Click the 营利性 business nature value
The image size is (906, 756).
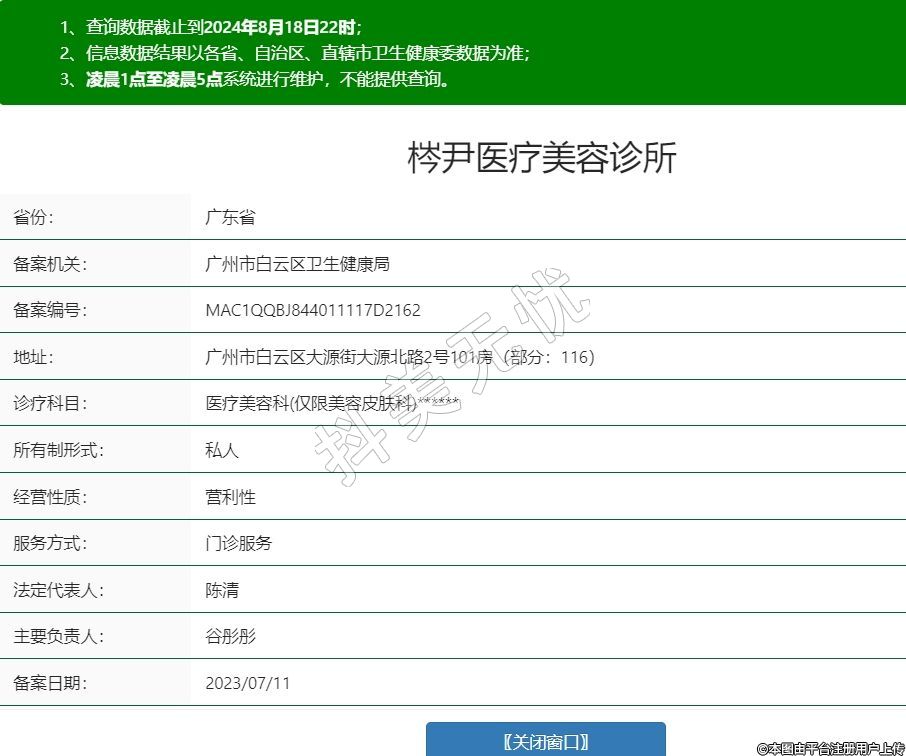(230, 497)
